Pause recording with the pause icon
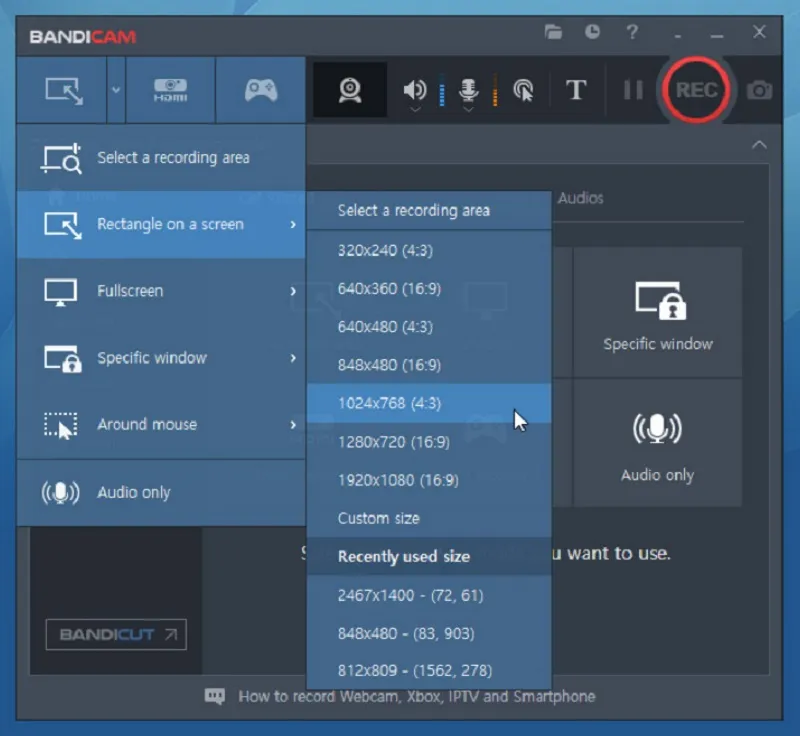Viewport: 800px width, 736px height. click(x=635, y=90)
